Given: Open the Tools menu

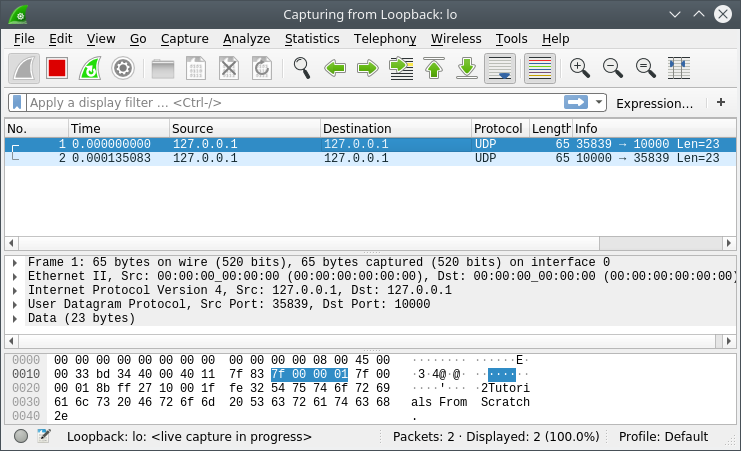Looking at the screenshot, I should [511, 39].
